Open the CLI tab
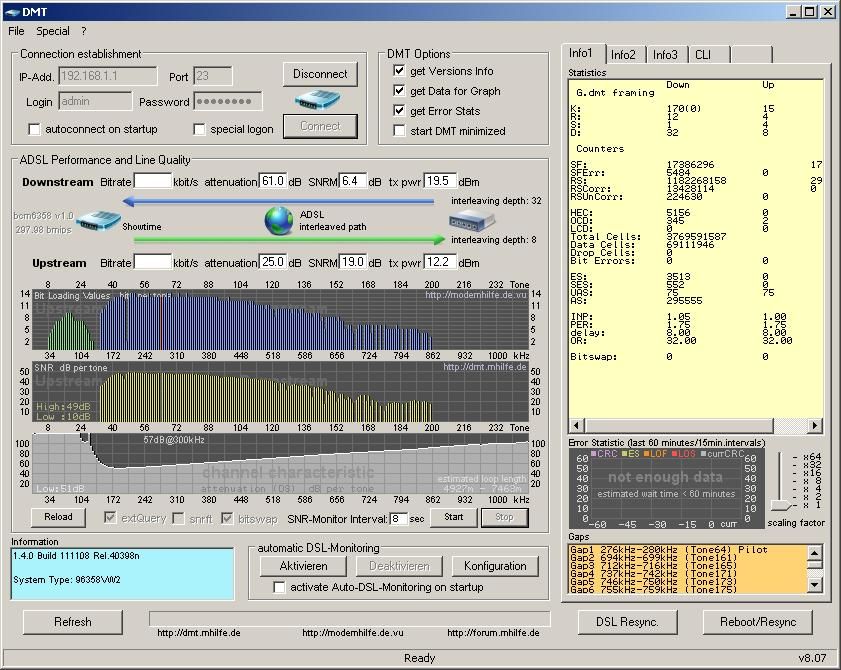The image size is (841, 670). pos(703,55)
